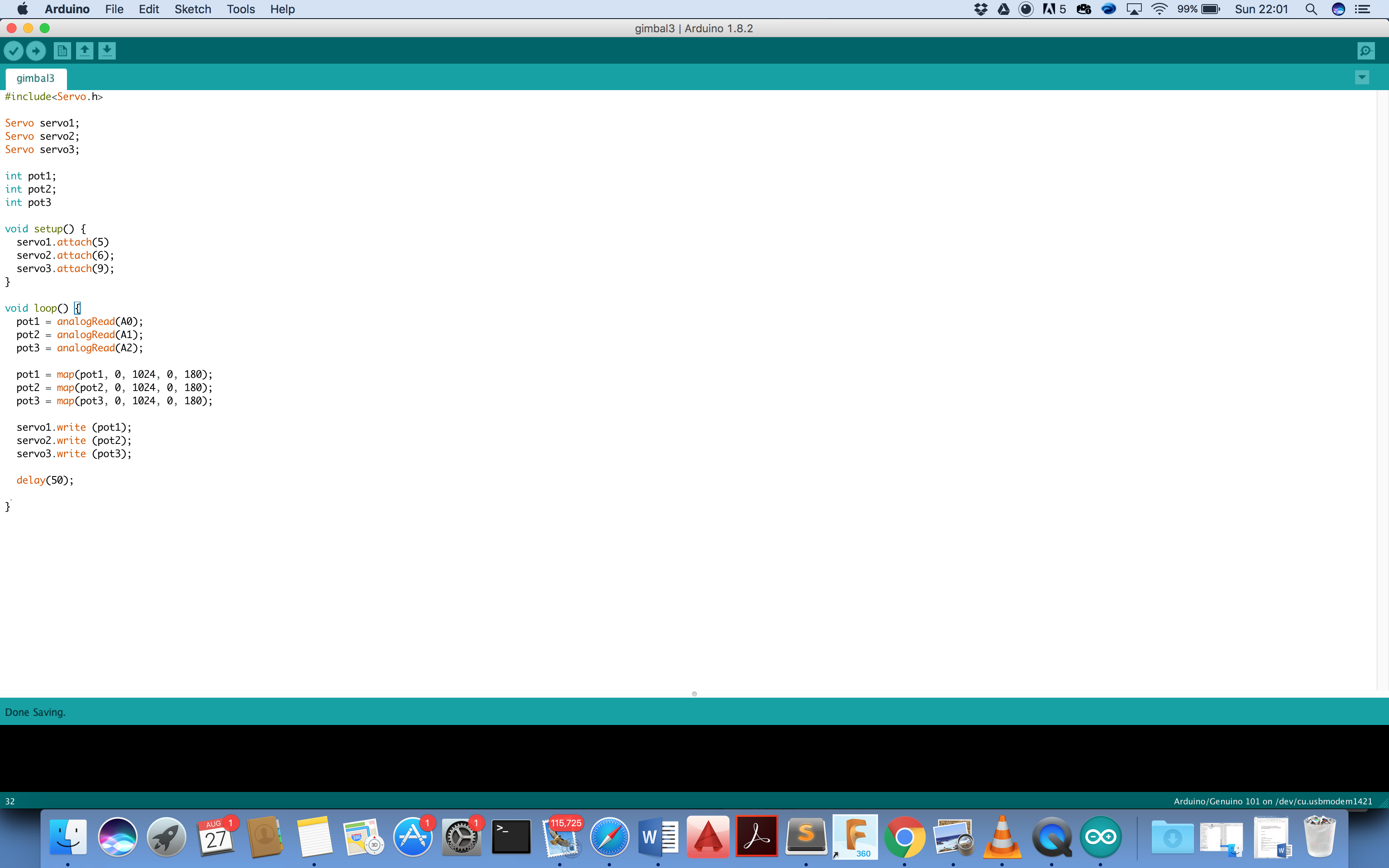1389x868 pixels.
Task: Create a new sketch with New icon
Action: tap(62, 51)
